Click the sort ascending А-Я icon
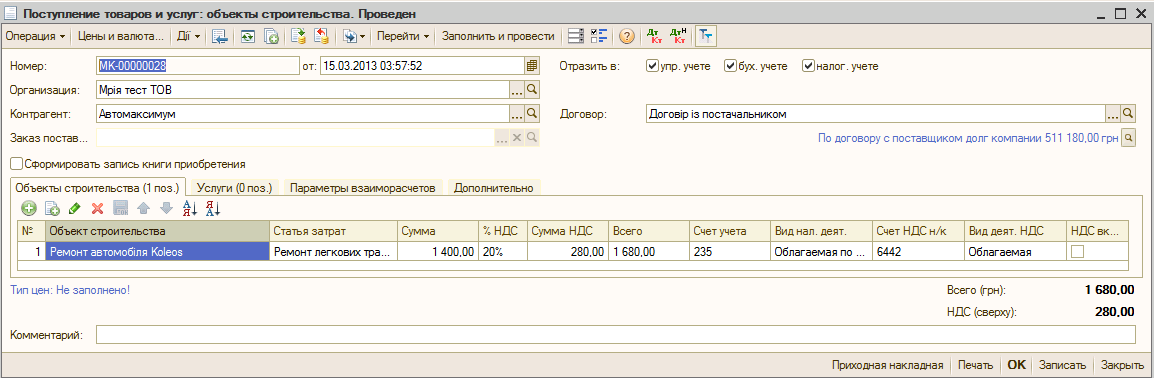 pyautogui.click(x=190, y=208)
